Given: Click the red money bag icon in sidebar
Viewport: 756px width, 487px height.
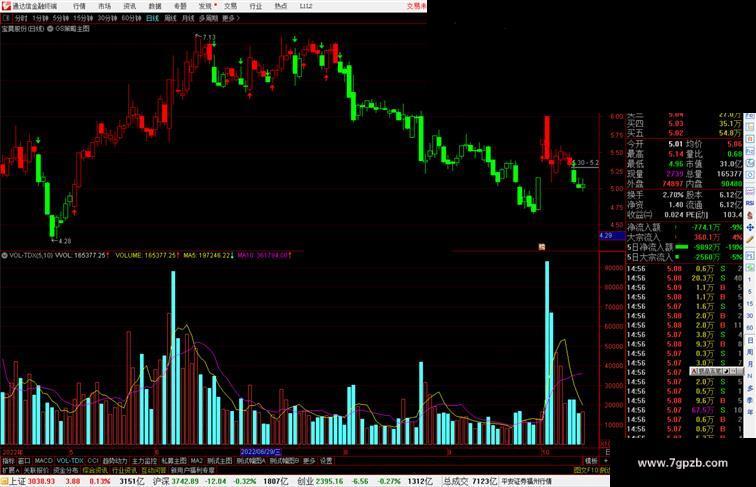Looking at the screenshot, I should (x=750, y=215).
